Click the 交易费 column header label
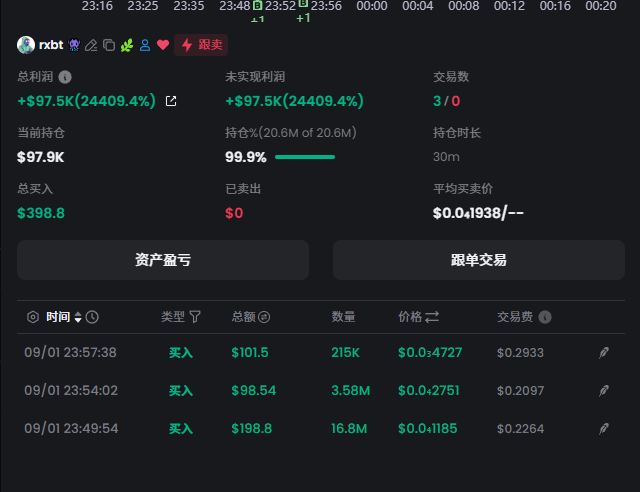This screenshot has height=492, width=640. click(x=515, y=317)
